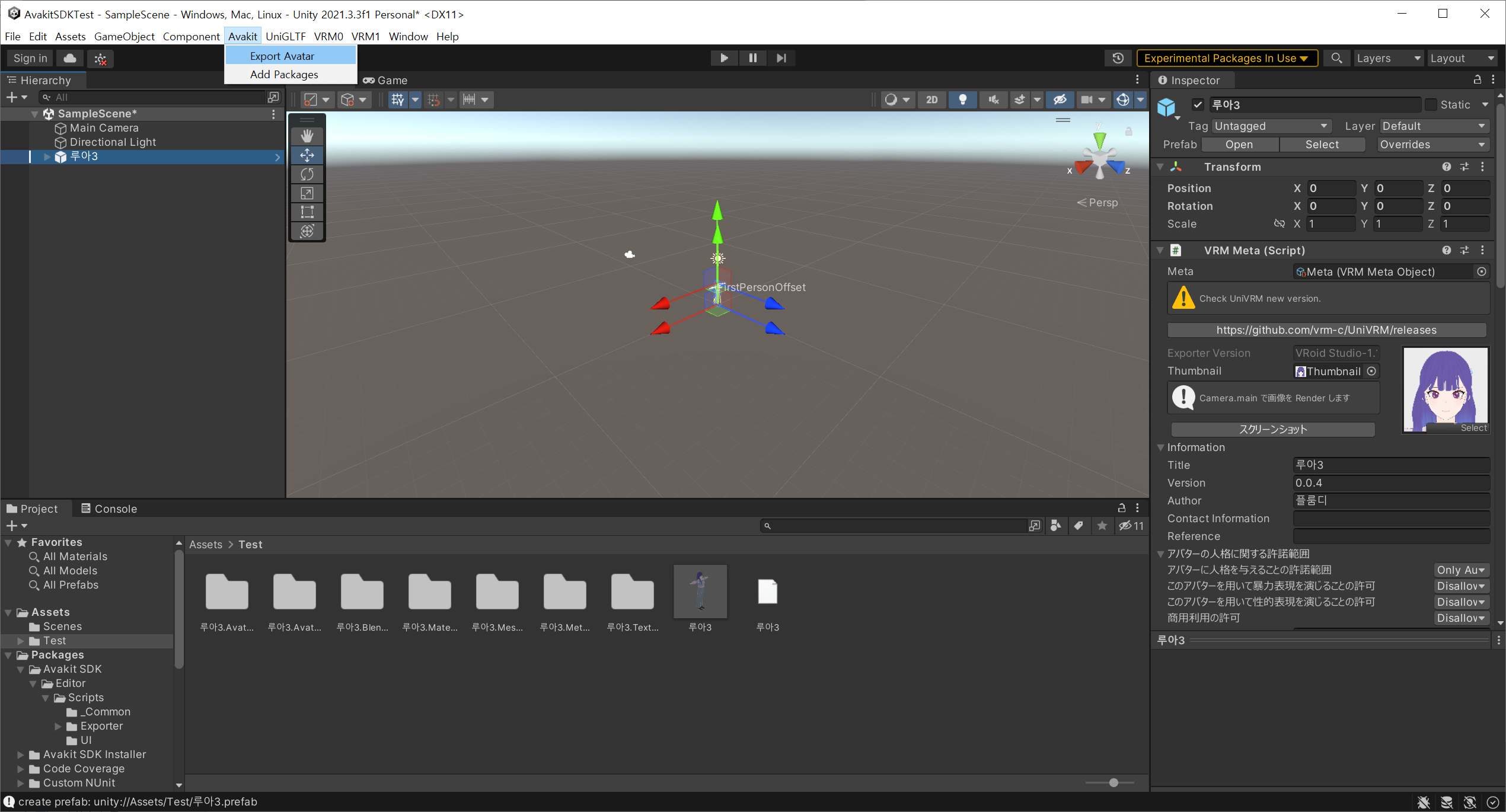Click the Scene orientation gizmo
The height and width of the screenshot is (812, 1506).
1100,157
